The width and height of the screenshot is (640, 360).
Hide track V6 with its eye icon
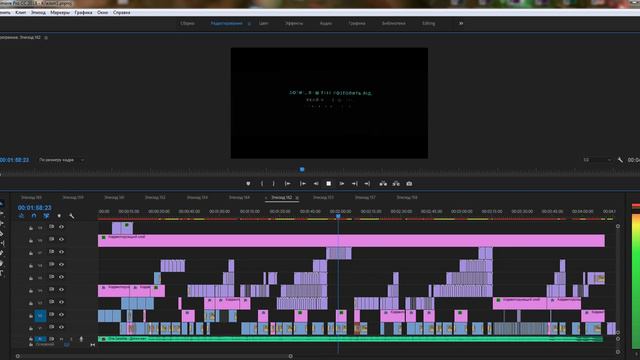pyautogui.click(x=61, y=264)
